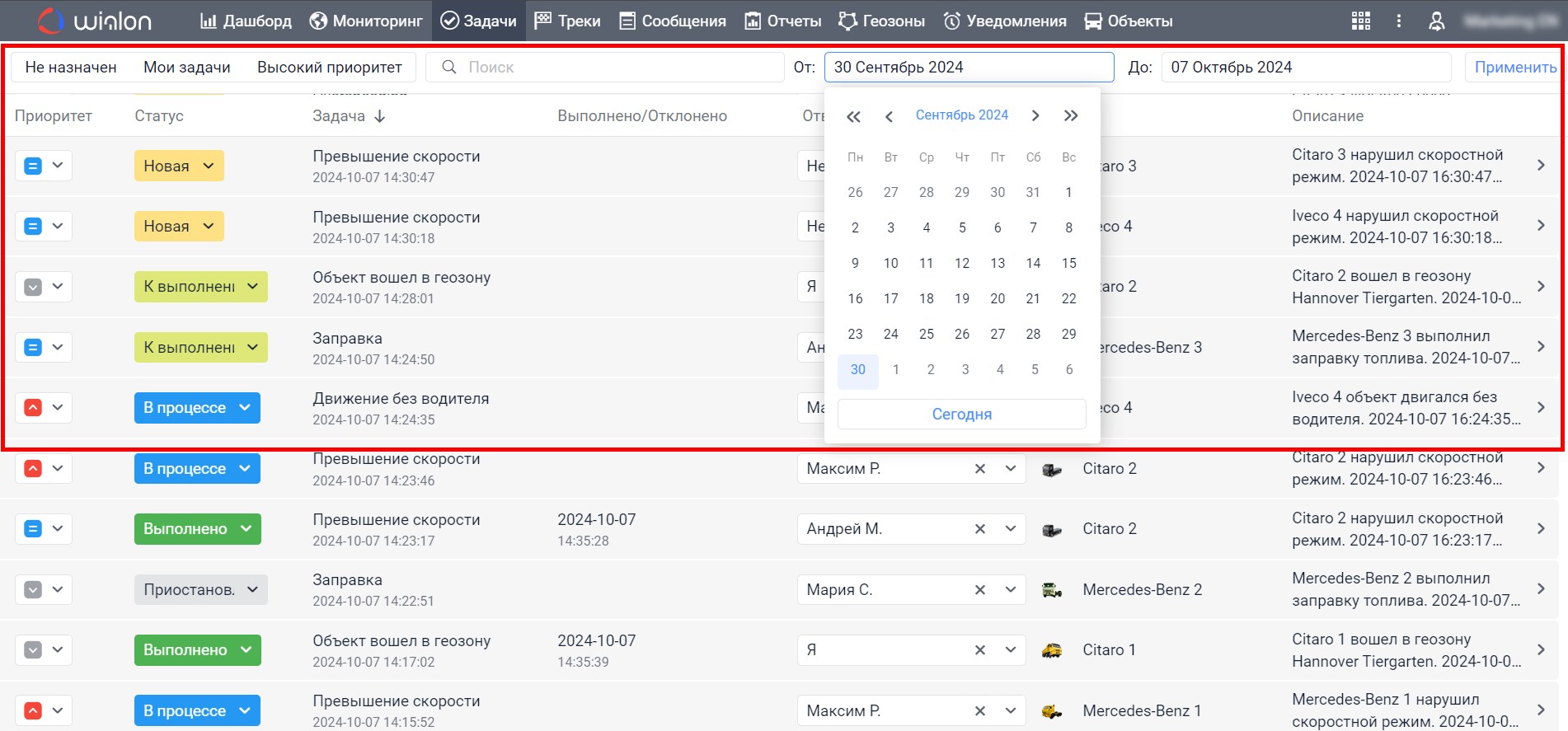Open К выполнению status for Заправка 14:24:50
Screen dimensions: 1568x731
200,347
